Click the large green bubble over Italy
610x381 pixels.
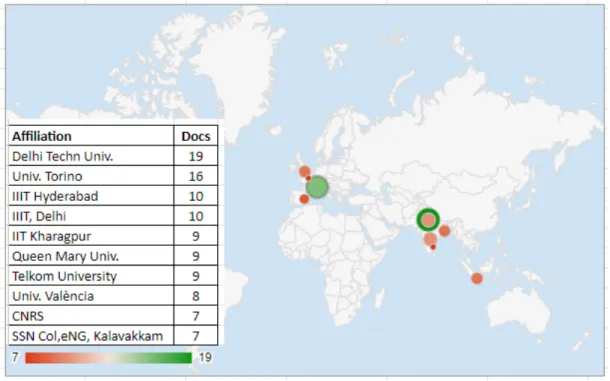point(317,187)
